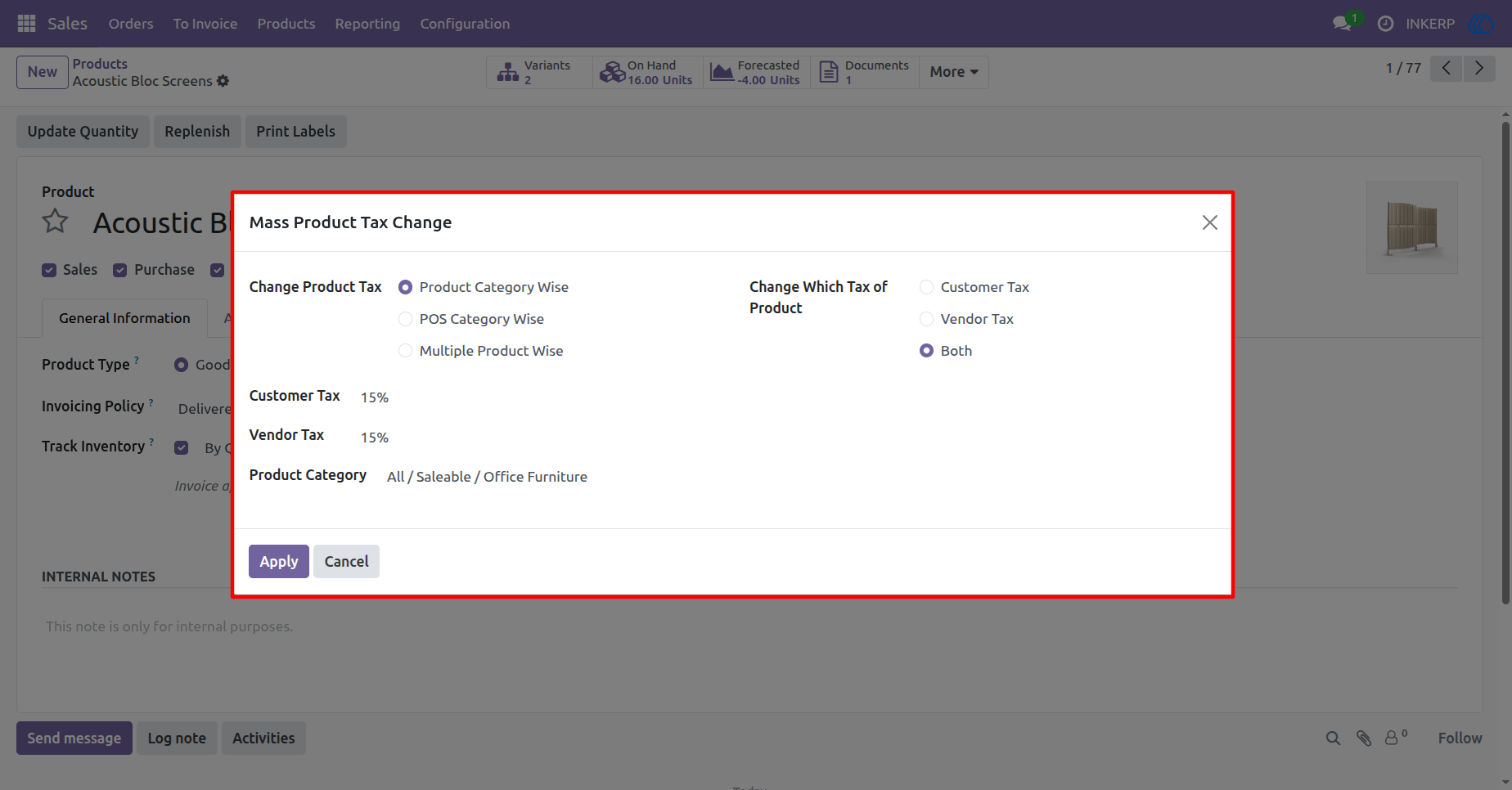Open the apps grid menu icon
1512x790 pixels.
pyautogui.click(x=26, y=24)
